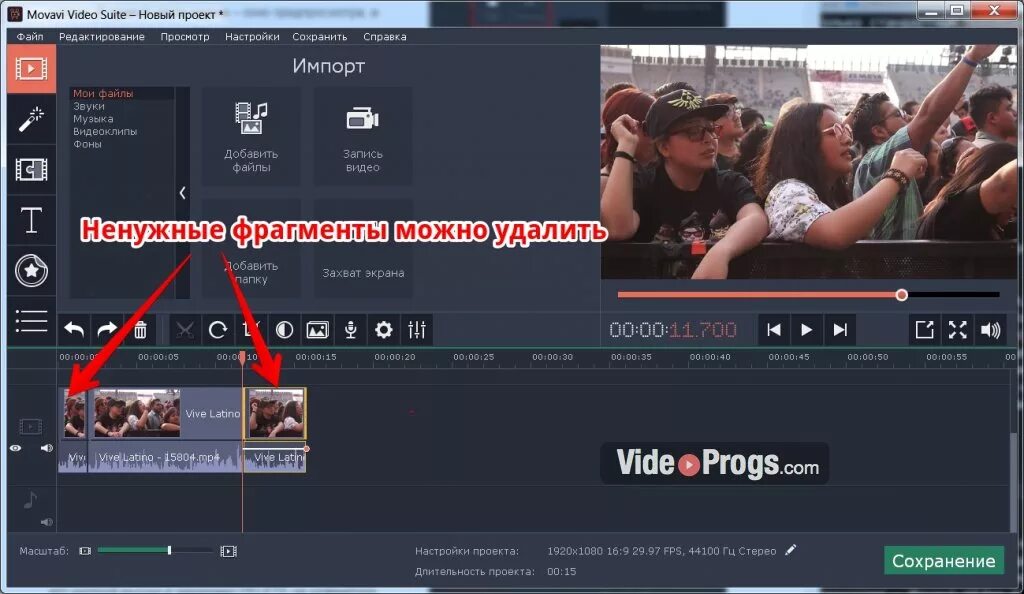Image resolution: width=1024 pixels, height=594 pixels.
Task: Open the Справка menu
Action: click(x=385, y=37)
